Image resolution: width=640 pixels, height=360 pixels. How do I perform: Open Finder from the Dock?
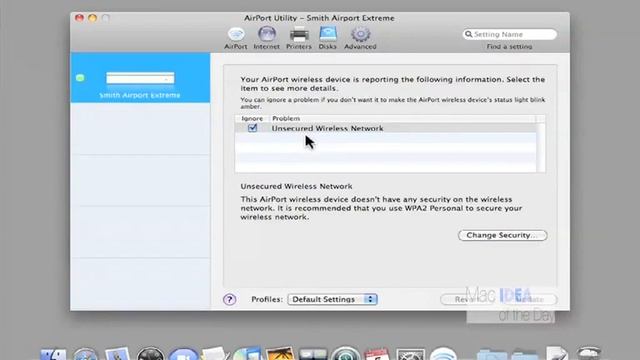pyautogui.click(x=53, y=354)
